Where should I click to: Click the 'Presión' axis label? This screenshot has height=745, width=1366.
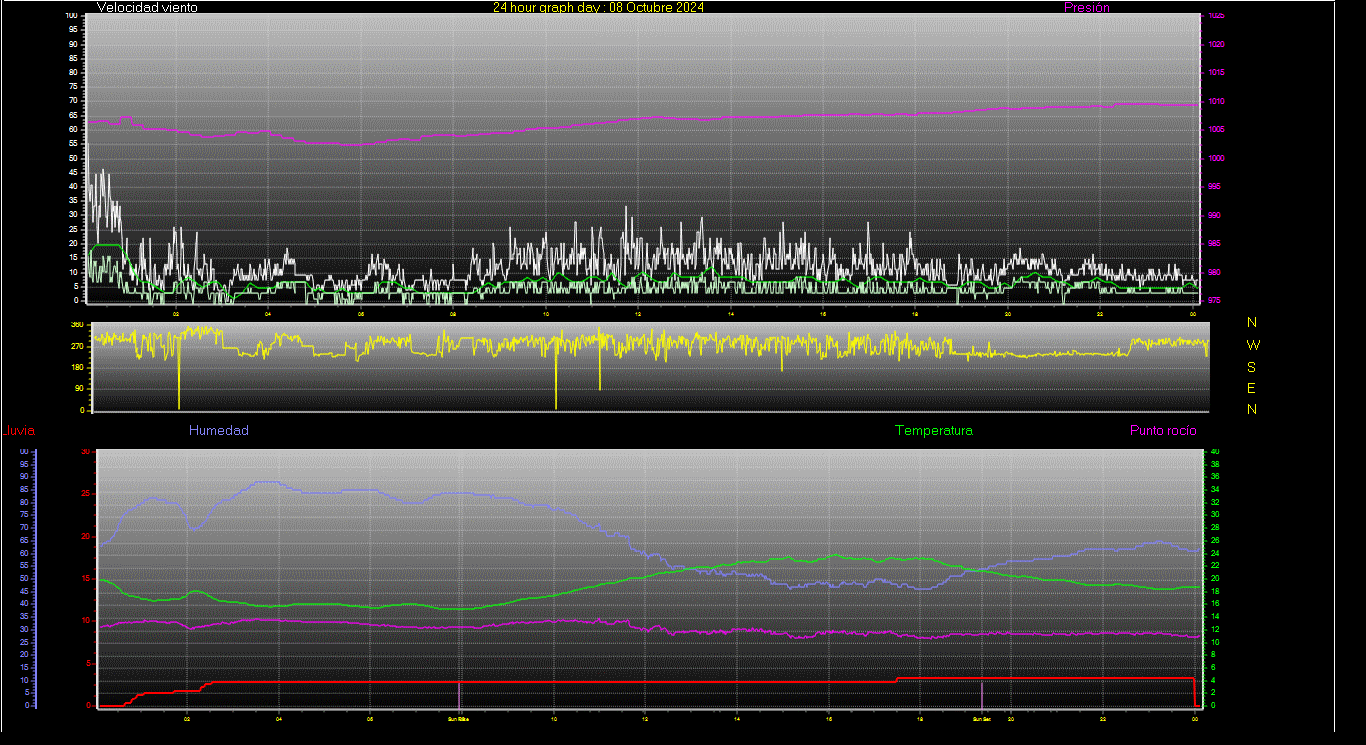click(1087, 7)
